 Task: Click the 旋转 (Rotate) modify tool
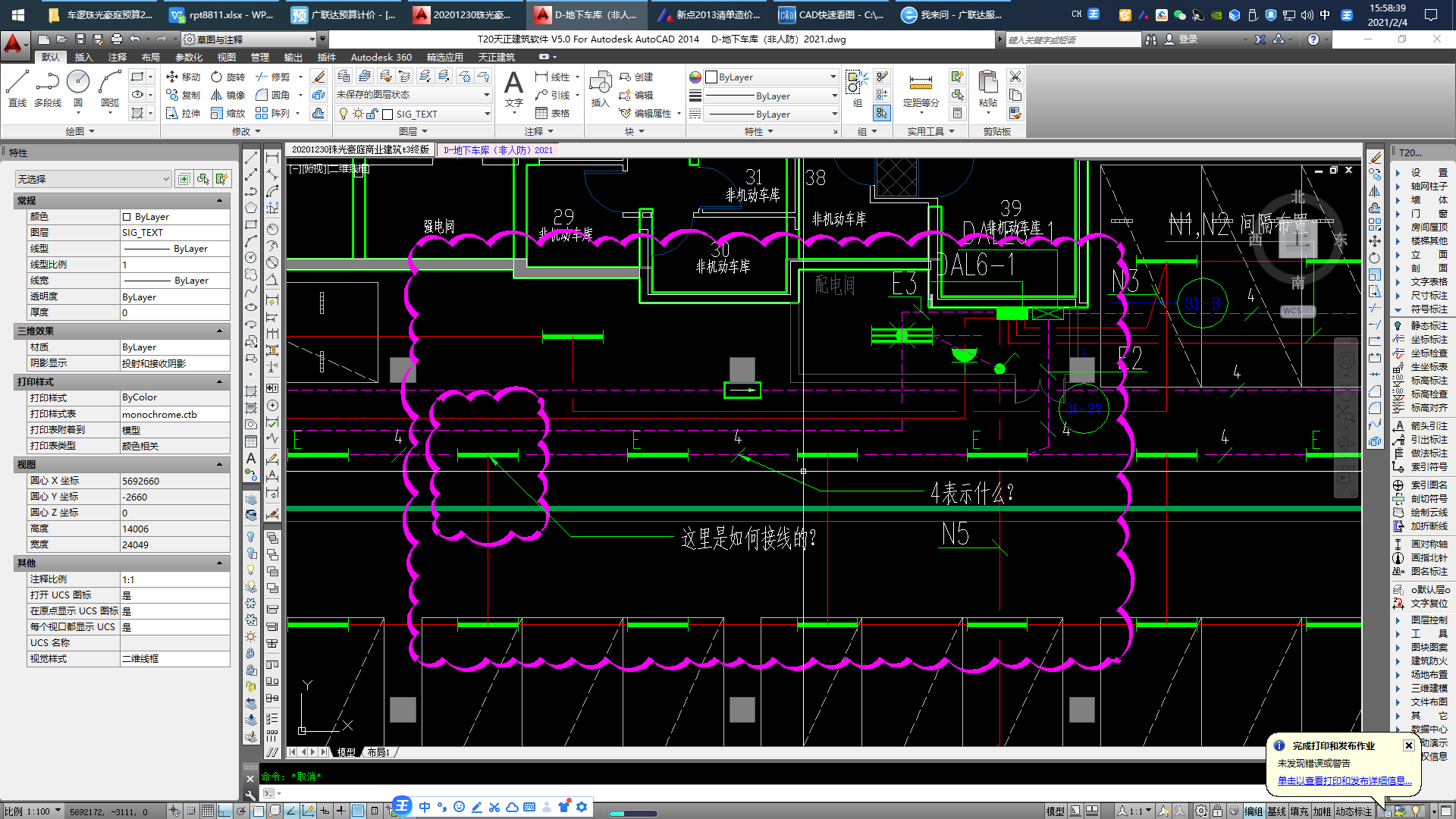[228, 77]
